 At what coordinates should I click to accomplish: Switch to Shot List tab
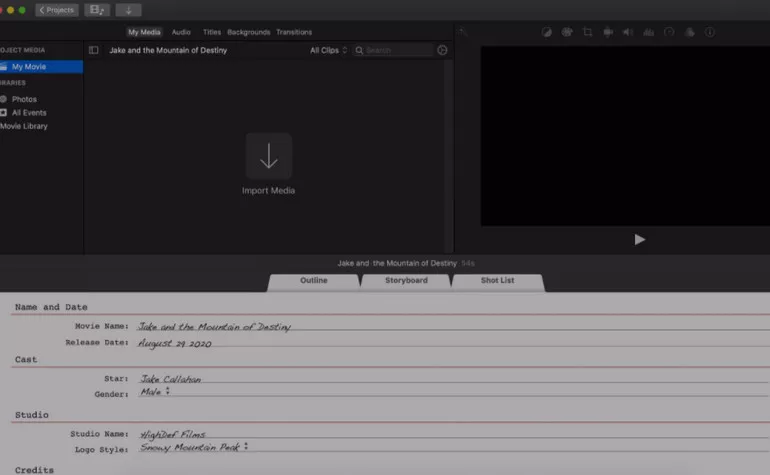(497, 281)
